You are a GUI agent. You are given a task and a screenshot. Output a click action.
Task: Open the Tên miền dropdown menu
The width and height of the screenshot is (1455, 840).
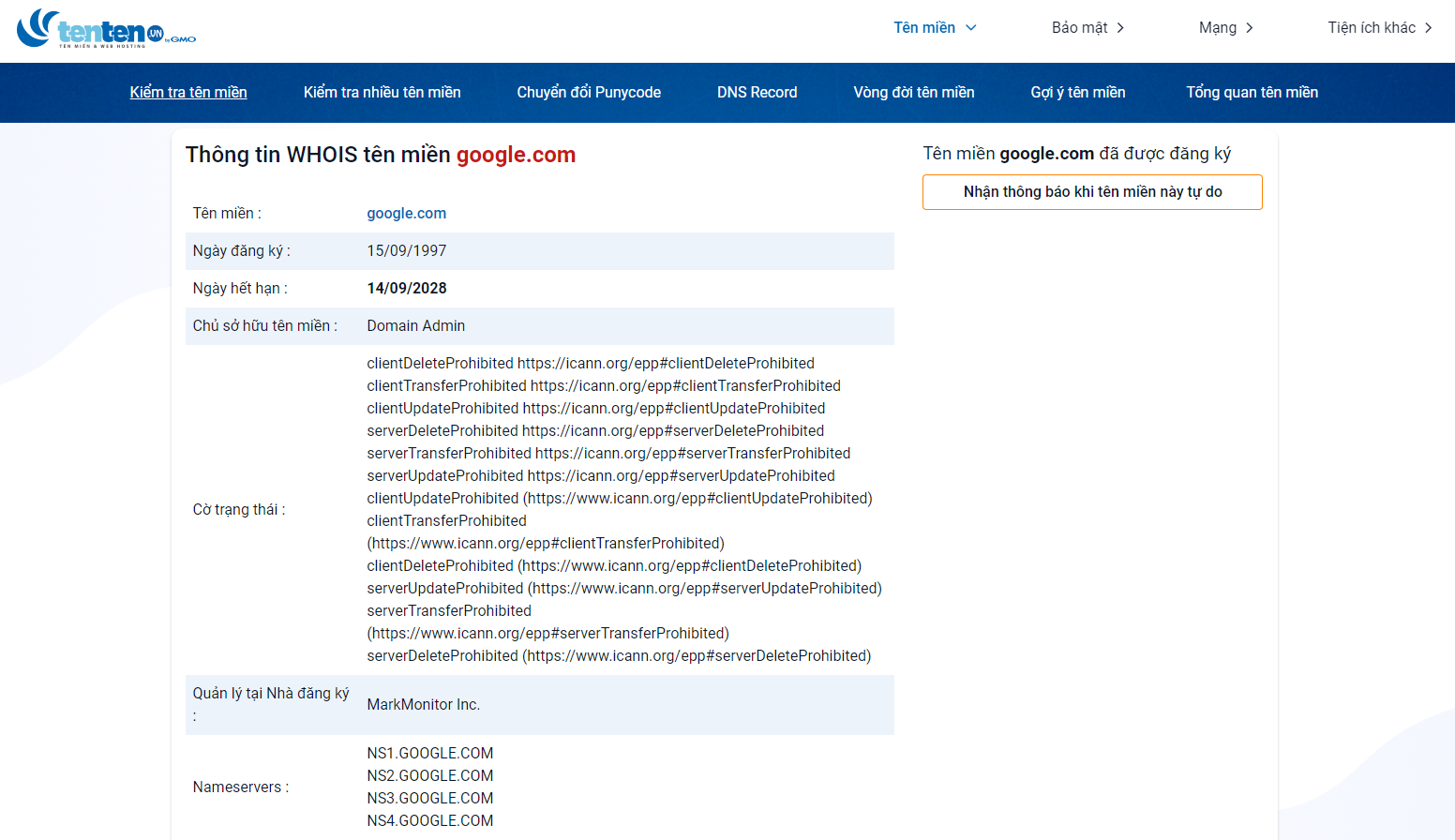click(x=934, y=27)
